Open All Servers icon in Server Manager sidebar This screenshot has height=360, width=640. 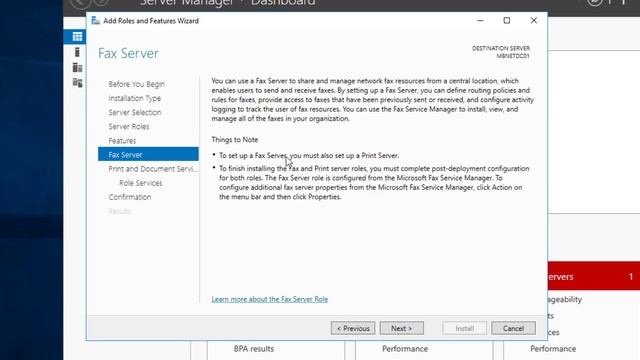[77, 67]
